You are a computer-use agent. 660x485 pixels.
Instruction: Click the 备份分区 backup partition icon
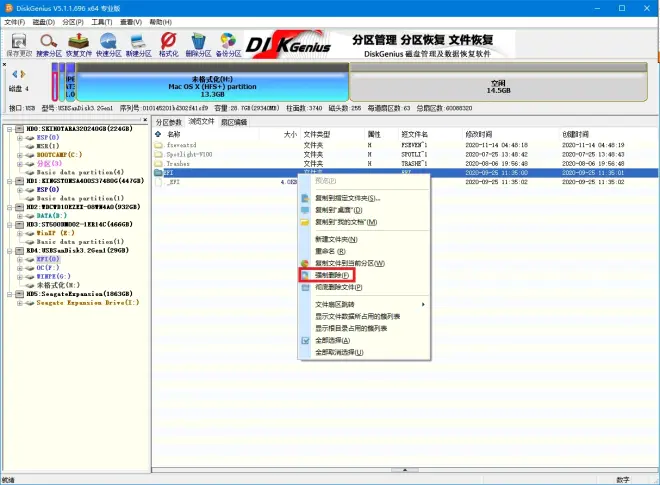pyautogui.click(x=228, y=41)
